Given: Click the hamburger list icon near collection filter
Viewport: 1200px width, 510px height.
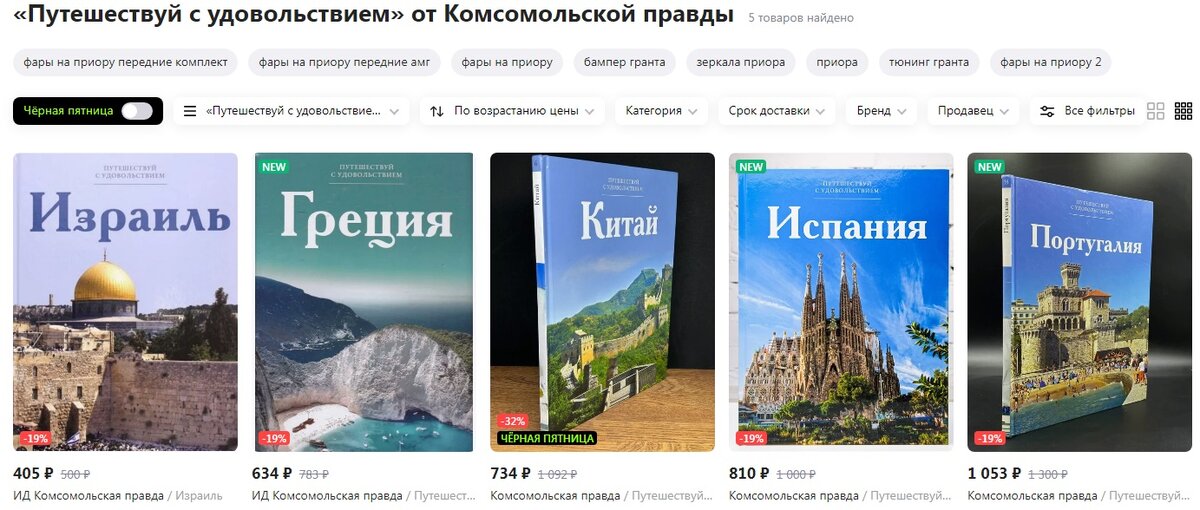Looking at the screenshot, I should pyautogui.click(x=190, y=111).
